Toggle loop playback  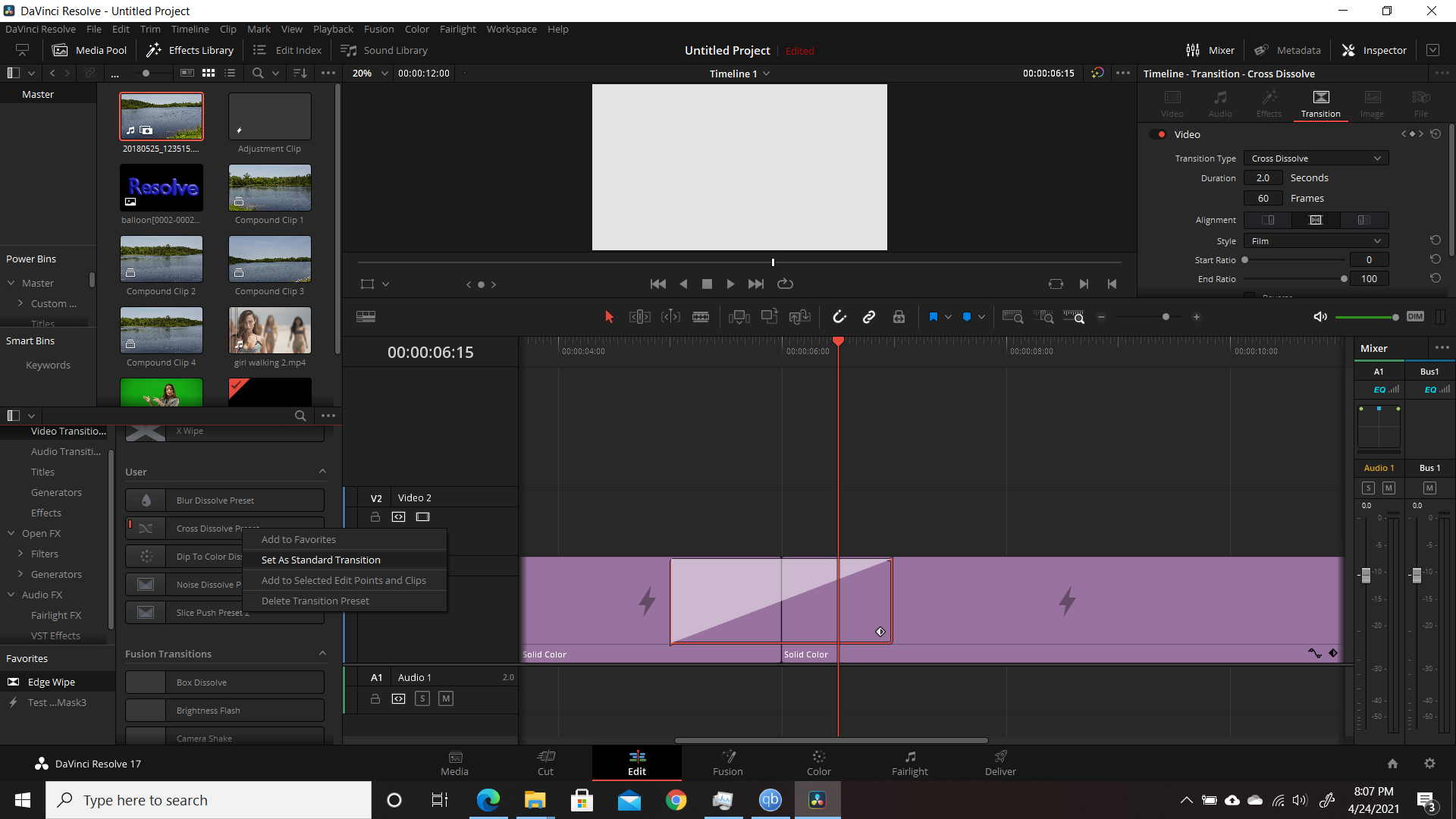coord(785,284)
